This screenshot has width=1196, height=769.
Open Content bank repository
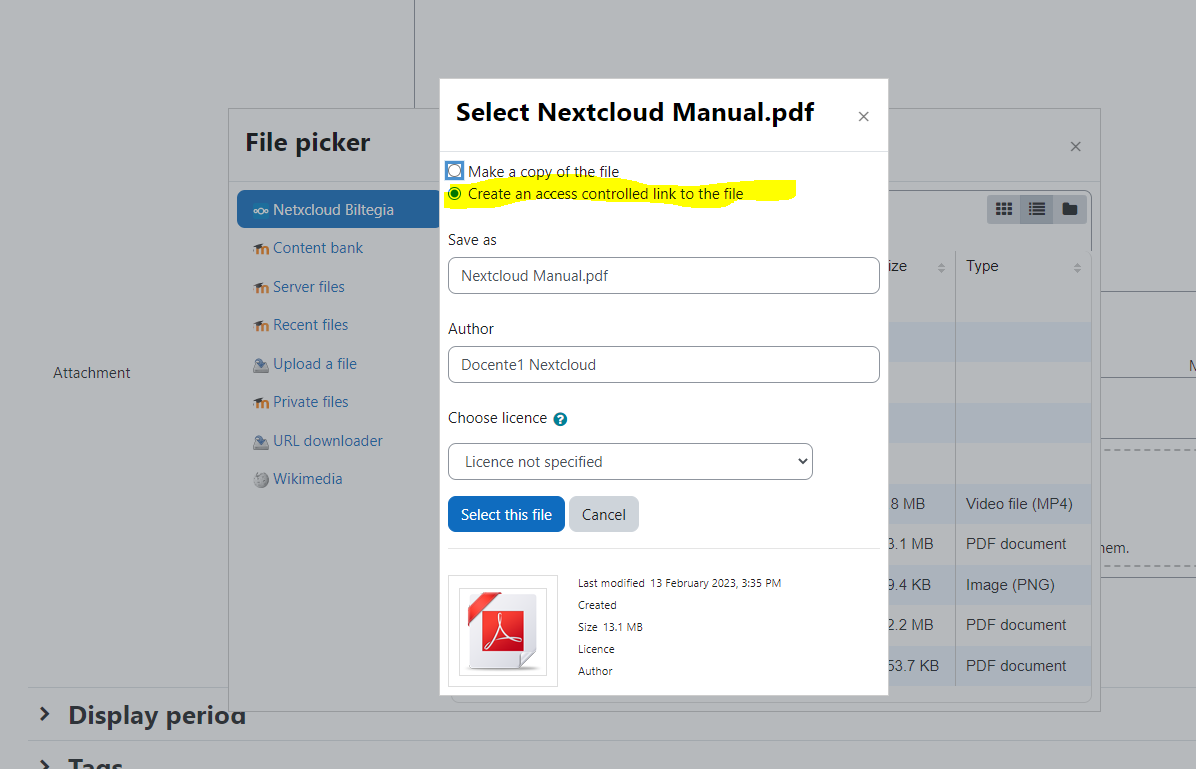[x=317, y=248]
